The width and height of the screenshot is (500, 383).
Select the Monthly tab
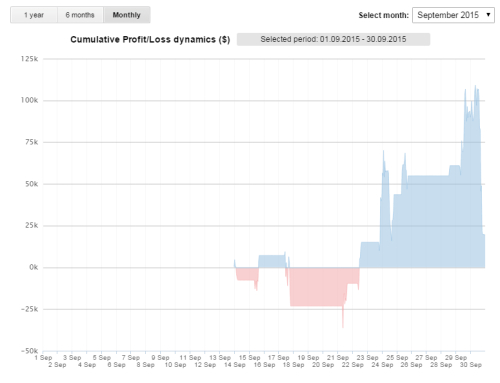pyautogui.click(x=127, y=15)
